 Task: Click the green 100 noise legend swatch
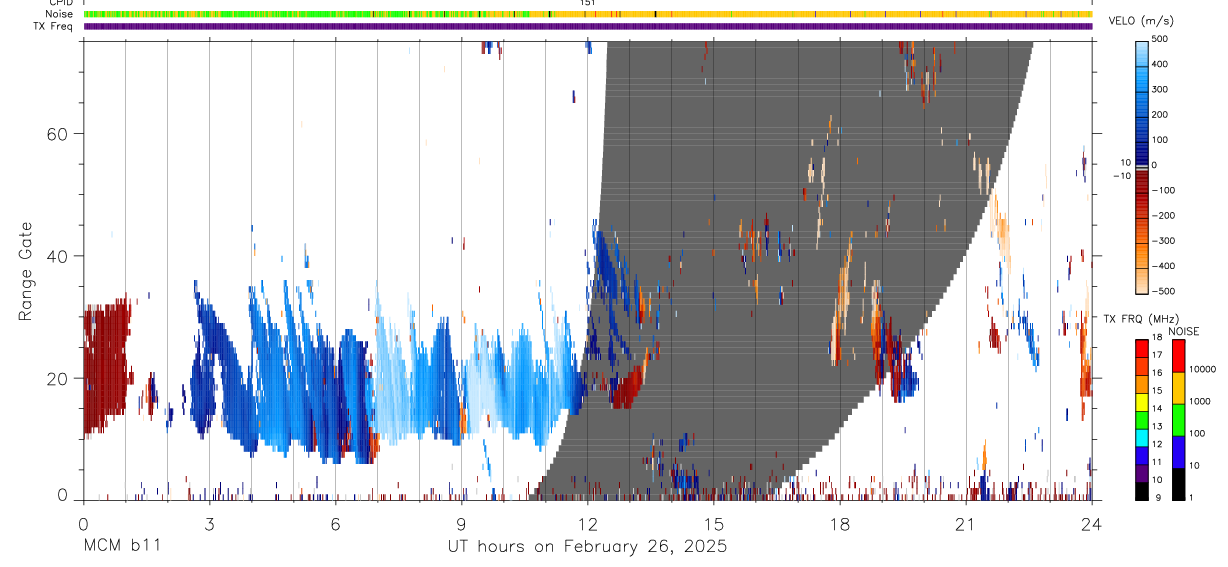[1177, 419]
